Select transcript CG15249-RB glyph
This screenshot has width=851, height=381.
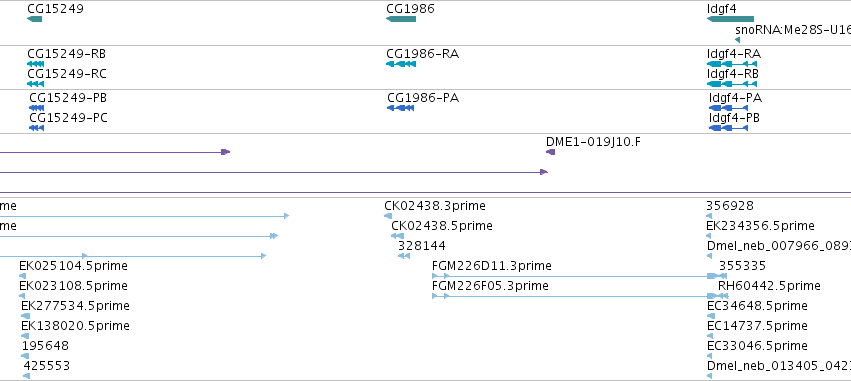coord(35,64)
